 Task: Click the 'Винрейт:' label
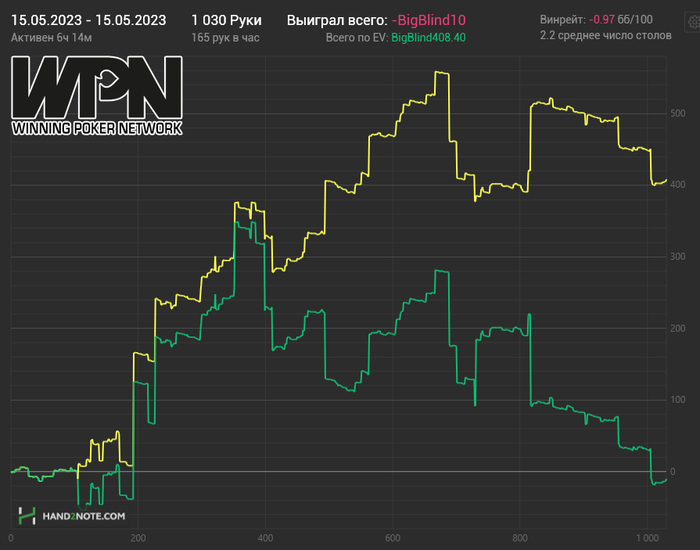pos(562,20)
